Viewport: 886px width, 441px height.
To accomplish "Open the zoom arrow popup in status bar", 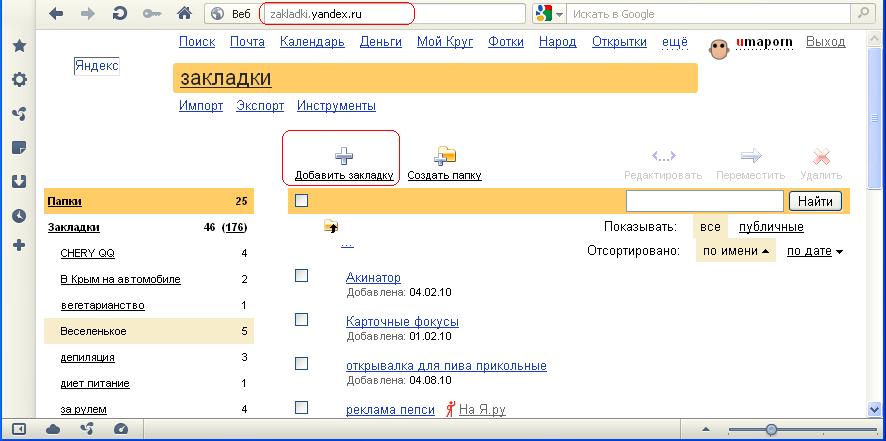I will (x=706, y=430).
